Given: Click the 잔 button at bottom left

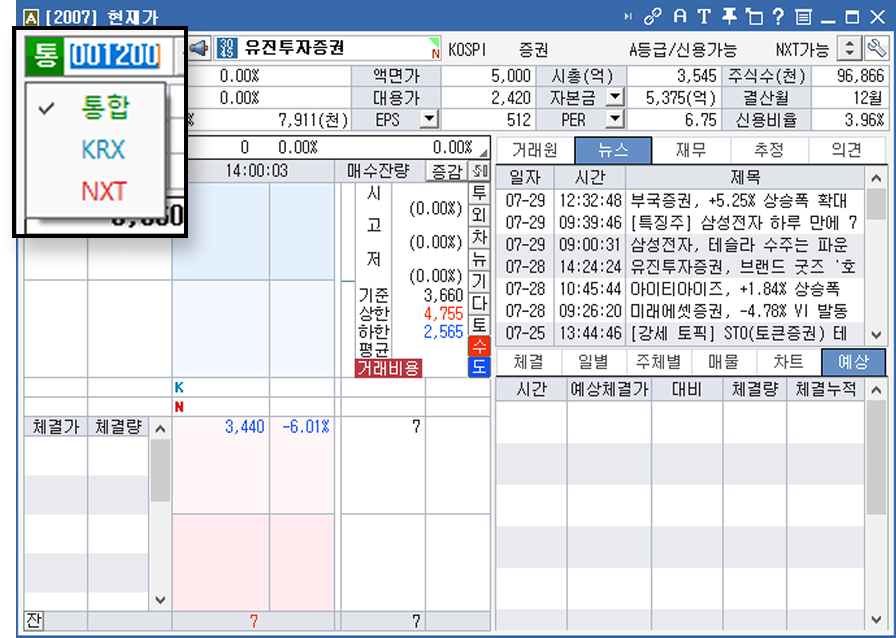Looking at the screenshot, I should [x=34, y=620].
